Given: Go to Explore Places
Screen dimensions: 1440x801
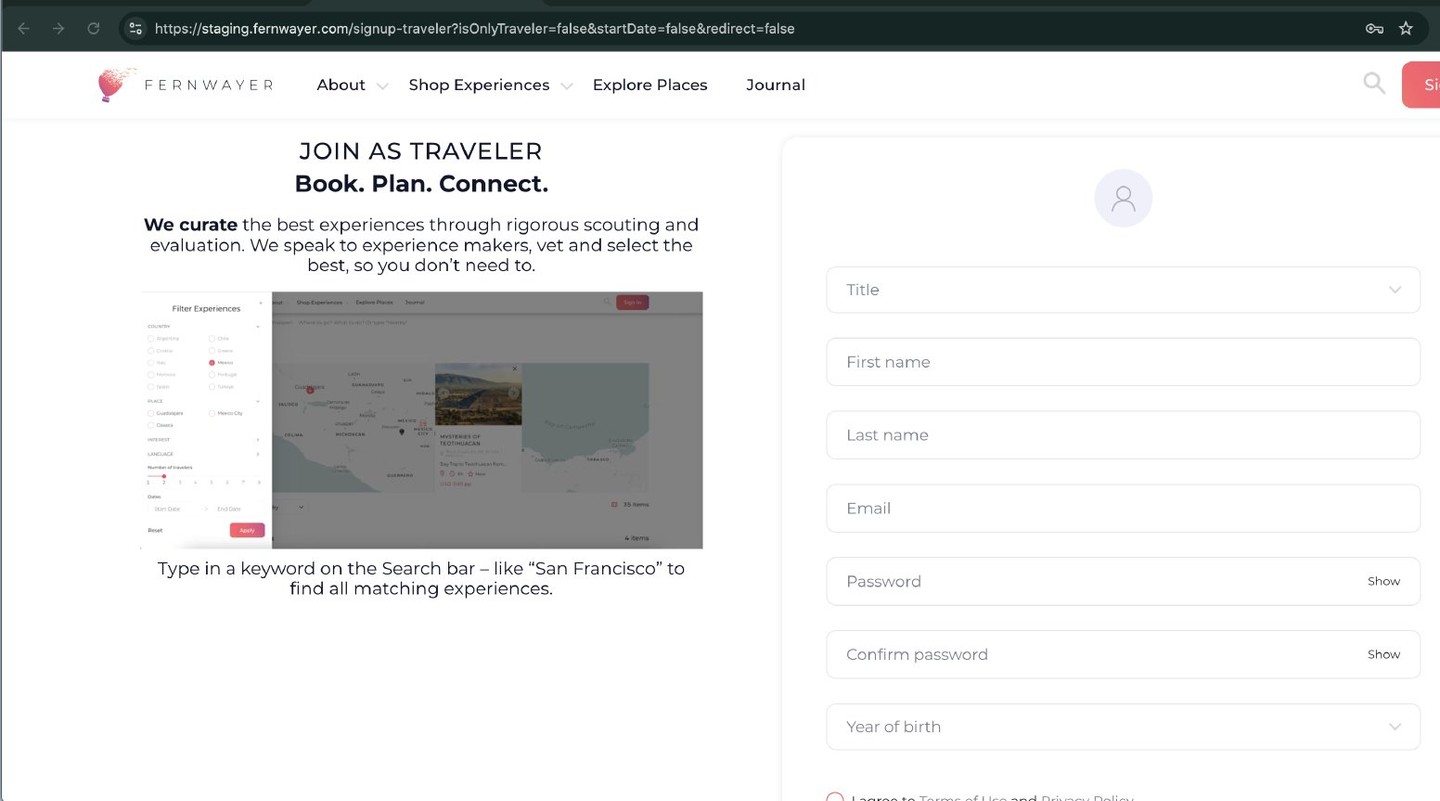Looking at the screenshot, I should [650, 85].
